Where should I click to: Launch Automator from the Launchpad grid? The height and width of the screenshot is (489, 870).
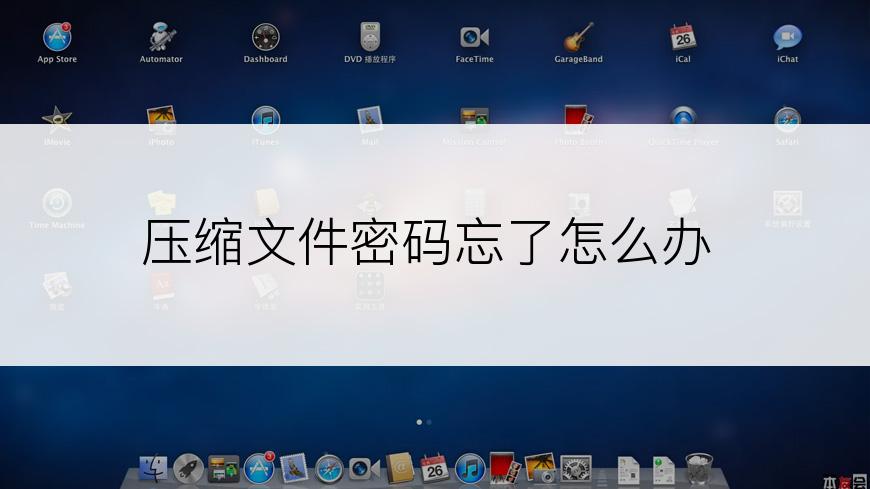point(161,37)
